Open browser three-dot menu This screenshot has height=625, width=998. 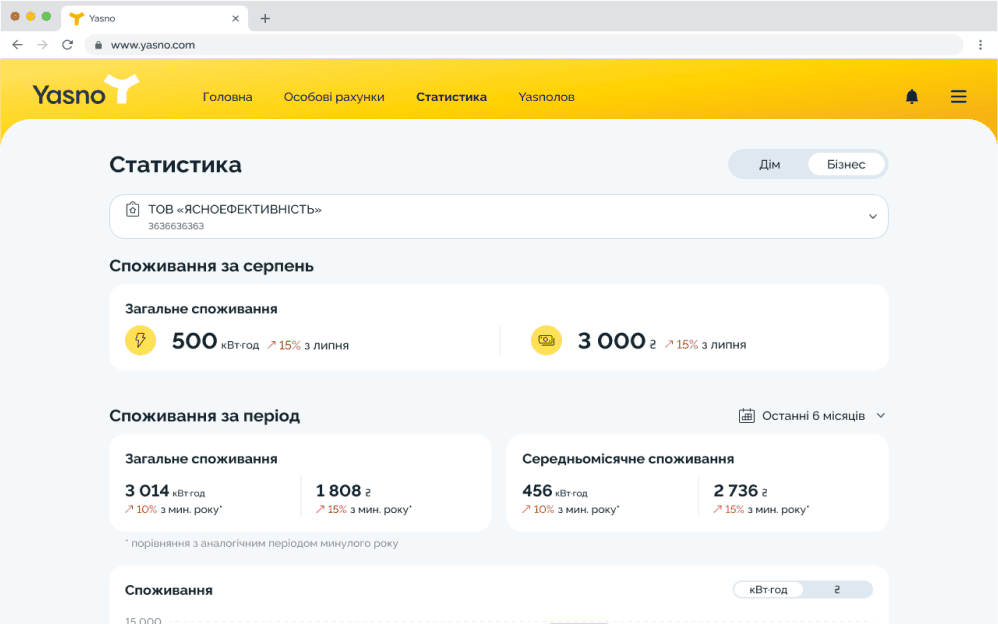tap(980, 45)
